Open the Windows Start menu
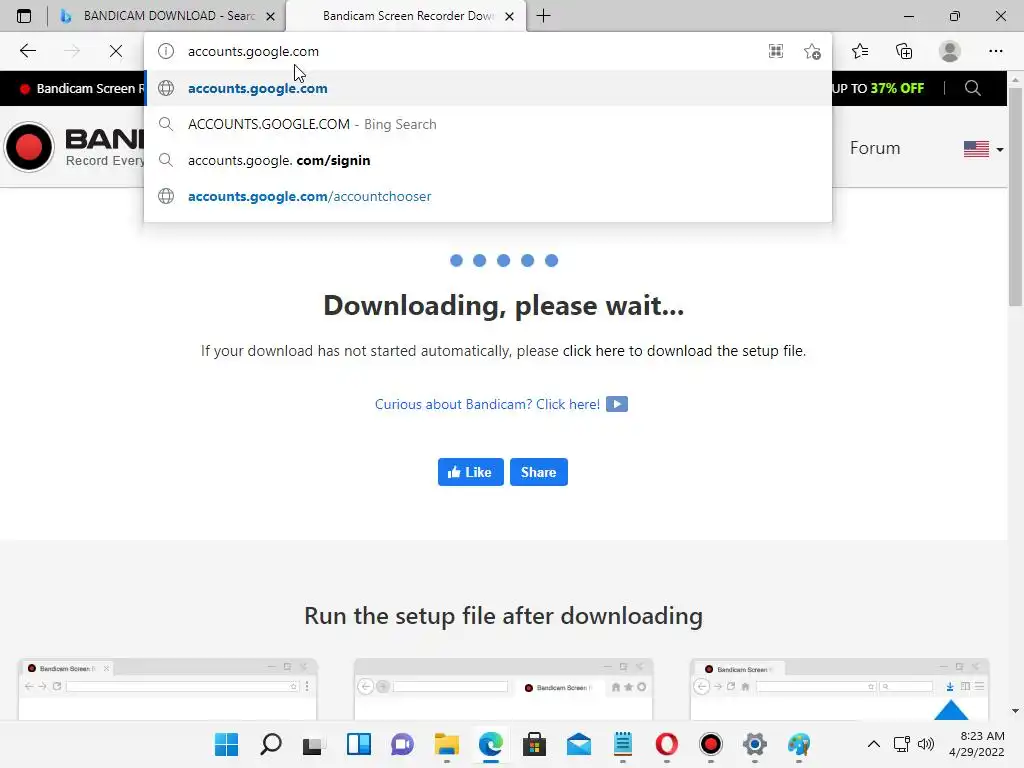This screenshot has width=1024, height=768. click(227, 744)
